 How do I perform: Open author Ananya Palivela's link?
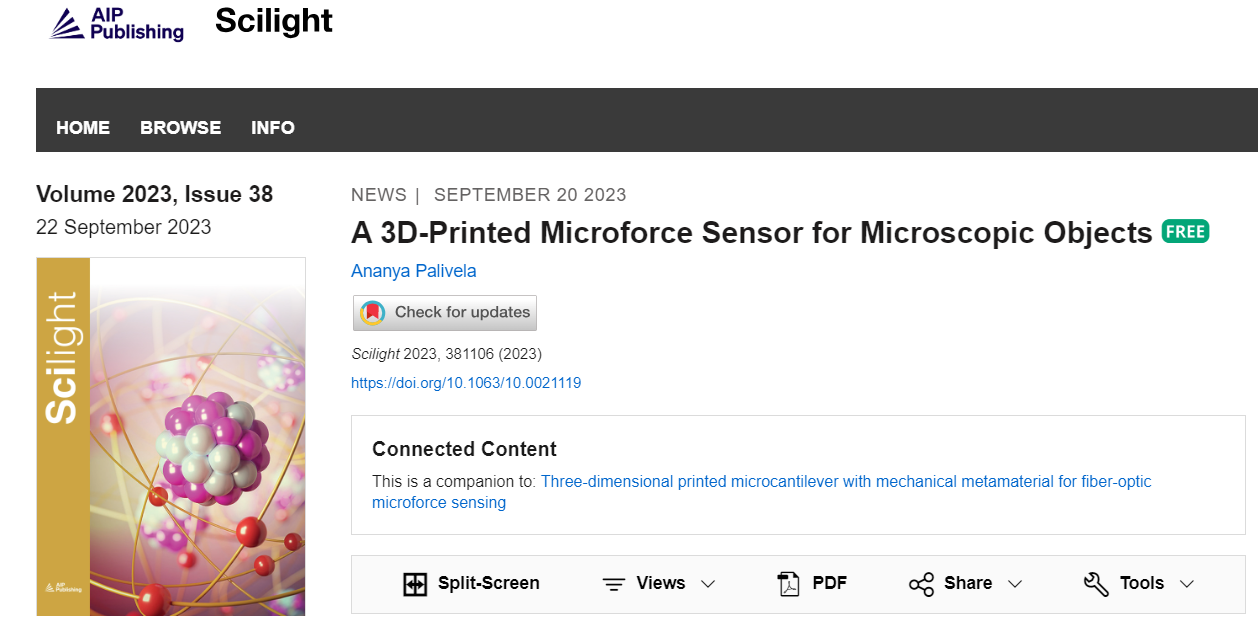pyautogui.click(x=414, y=271)
